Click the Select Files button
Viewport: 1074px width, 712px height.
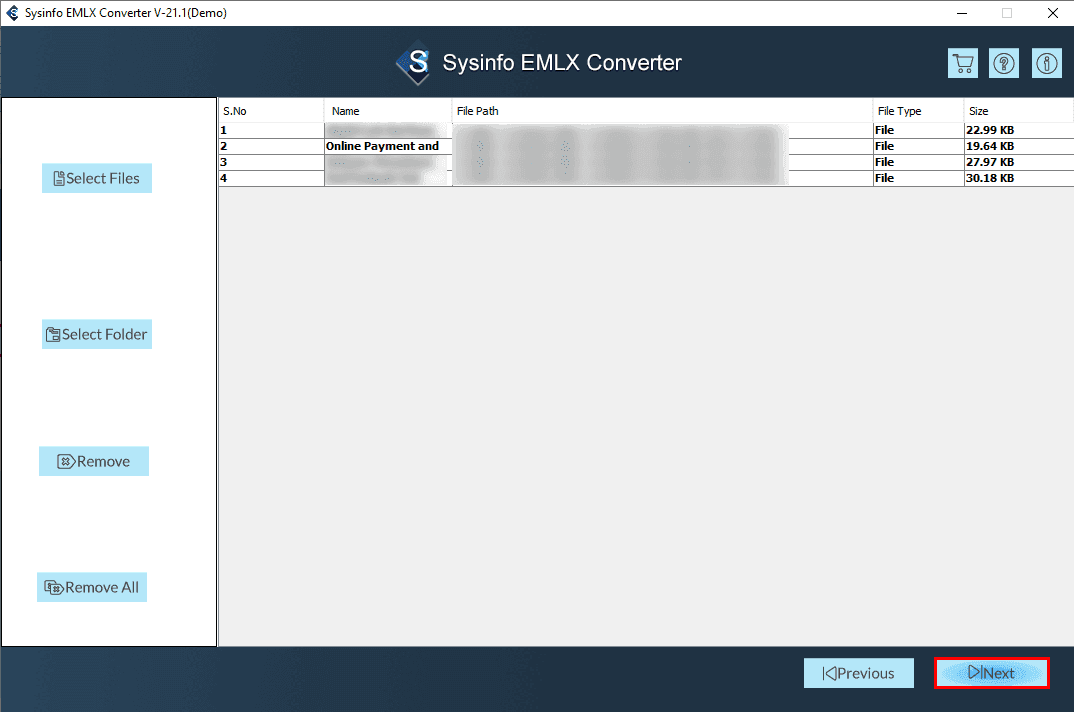(x=97, y=178)
